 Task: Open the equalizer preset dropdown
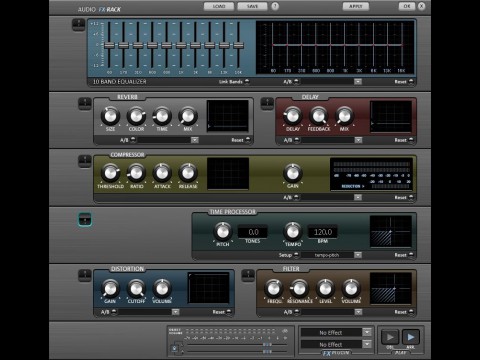click(x=358, y=82)
